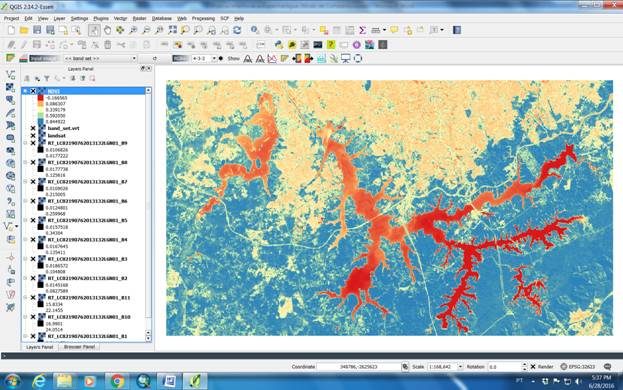
Task: Select the Pan Map hand tool
Action: point(107,30)
